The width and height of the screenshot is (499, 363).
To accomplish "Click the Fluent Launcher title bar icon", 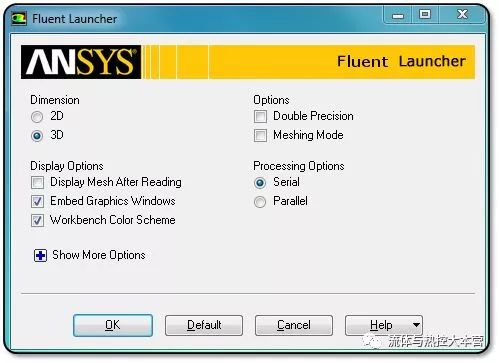I will coord(19,18).
